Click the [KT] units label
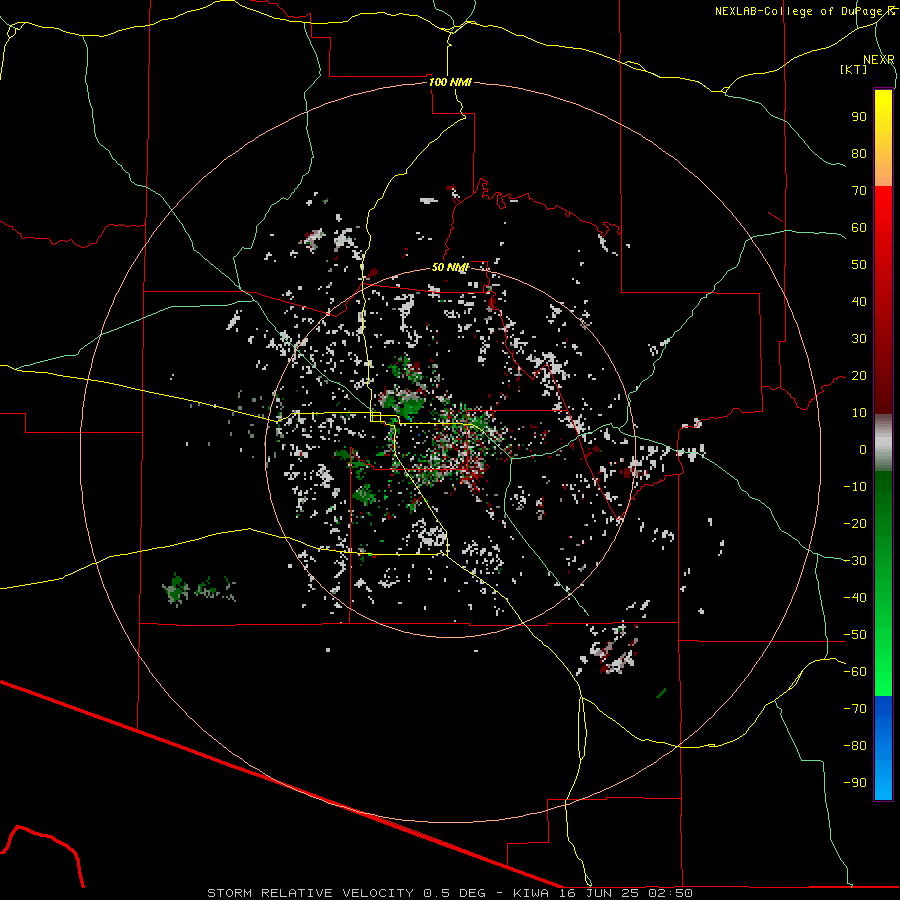The image size is (900, 900). click(854, 69)
